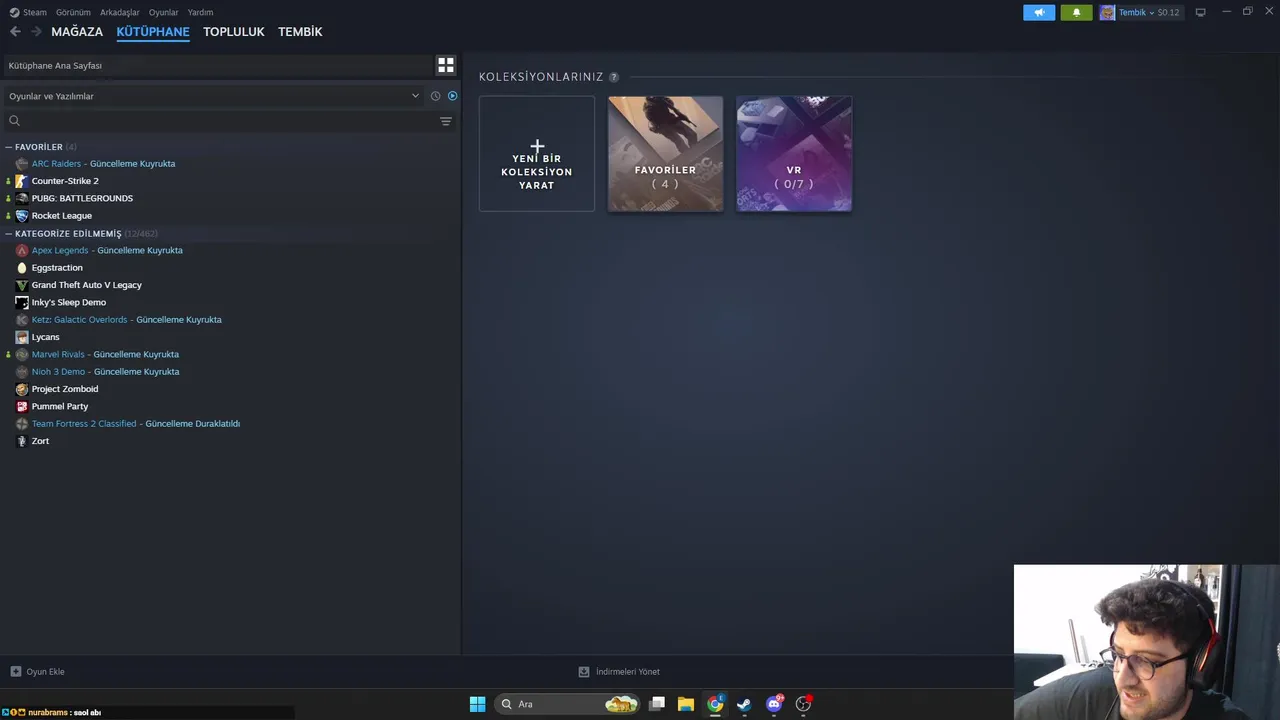This screenshot has width=1280, height=720.
Task: Select the KÜTÜPHANE tab
Action: (x=153, y=32)
